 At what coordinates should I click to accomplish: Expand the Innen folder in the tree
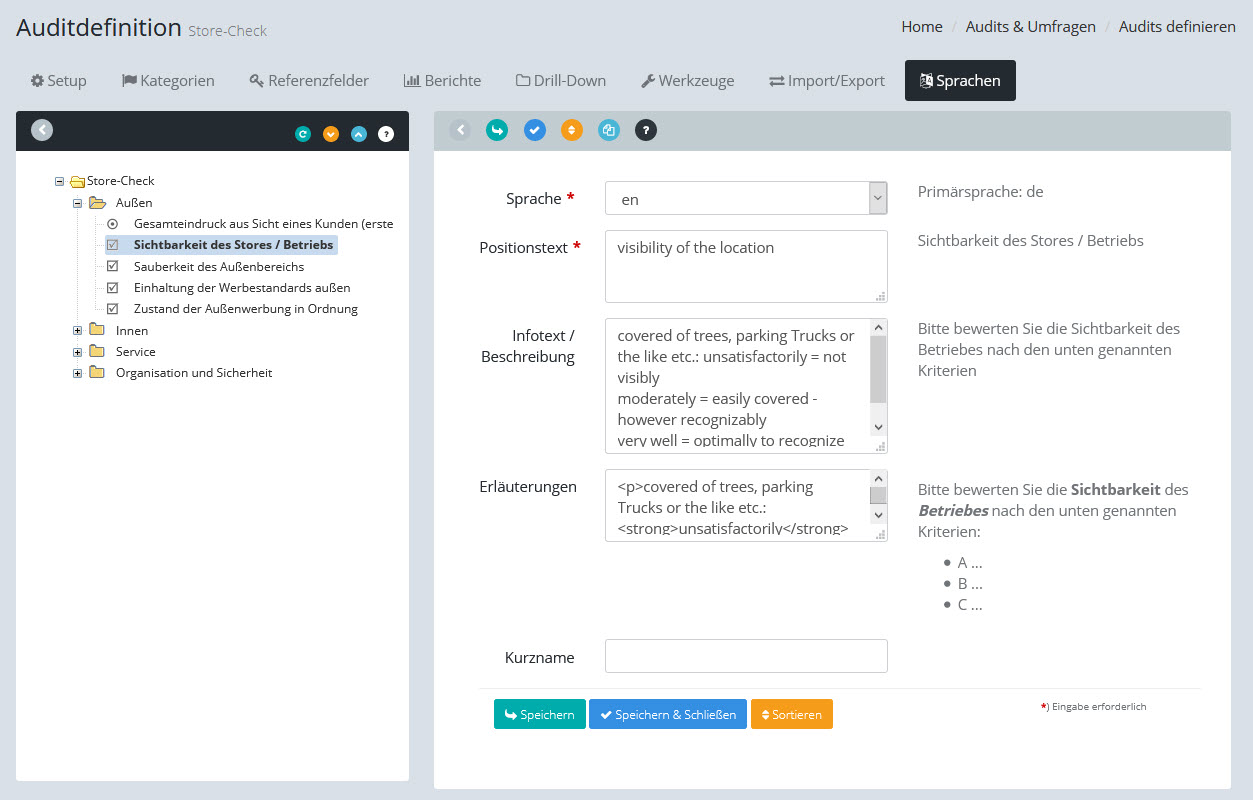[78, 331]
